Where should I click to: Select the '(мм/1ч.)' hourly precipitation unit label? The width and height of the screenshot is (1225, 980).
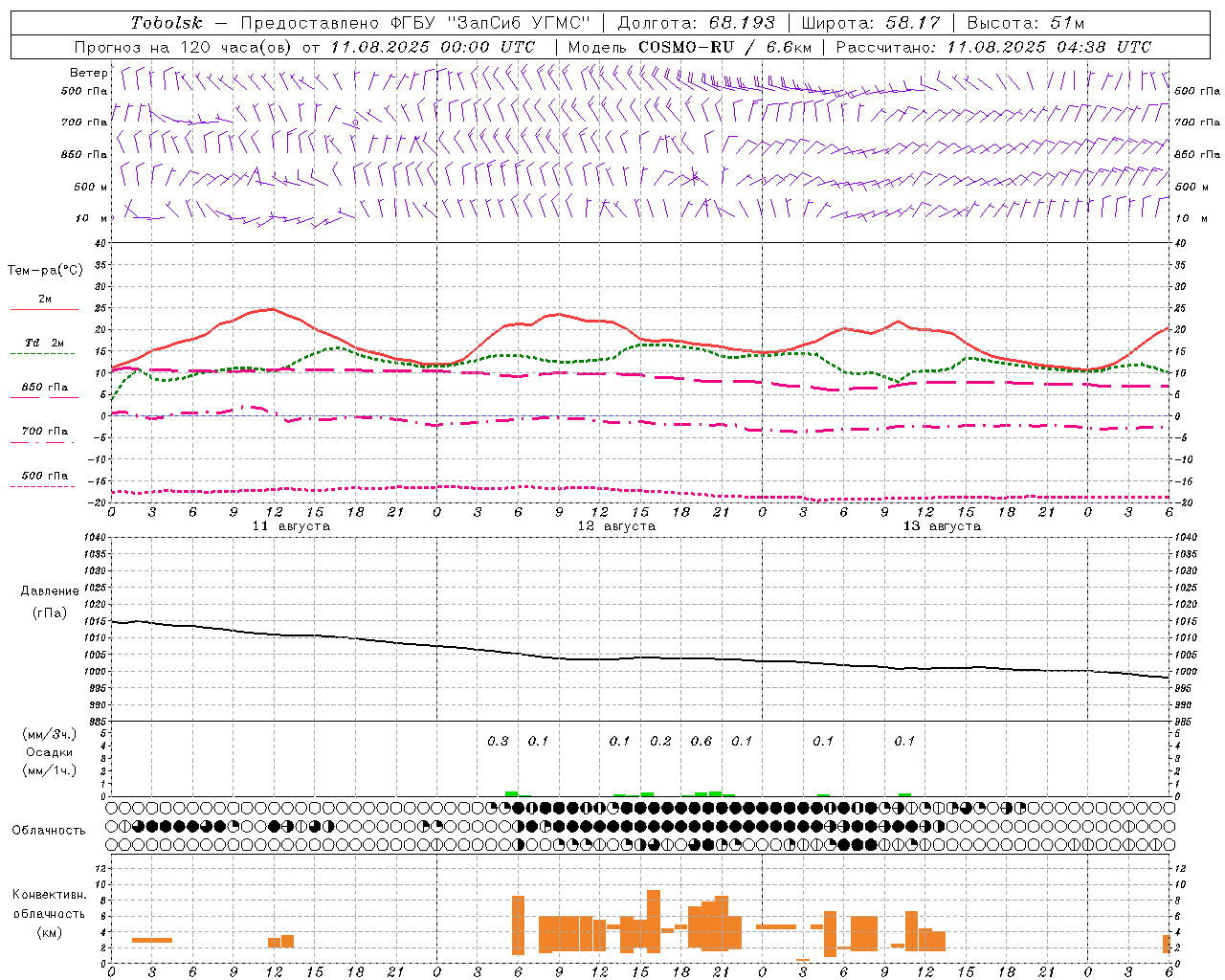(50, 771)
